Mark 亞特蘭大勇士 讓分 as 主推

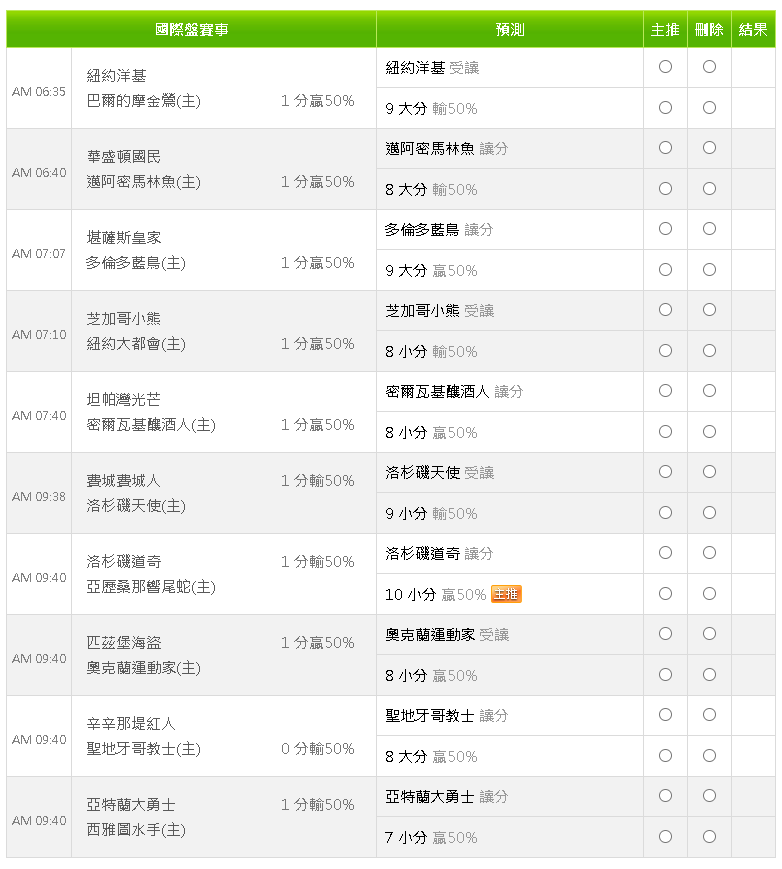point(665,796)
